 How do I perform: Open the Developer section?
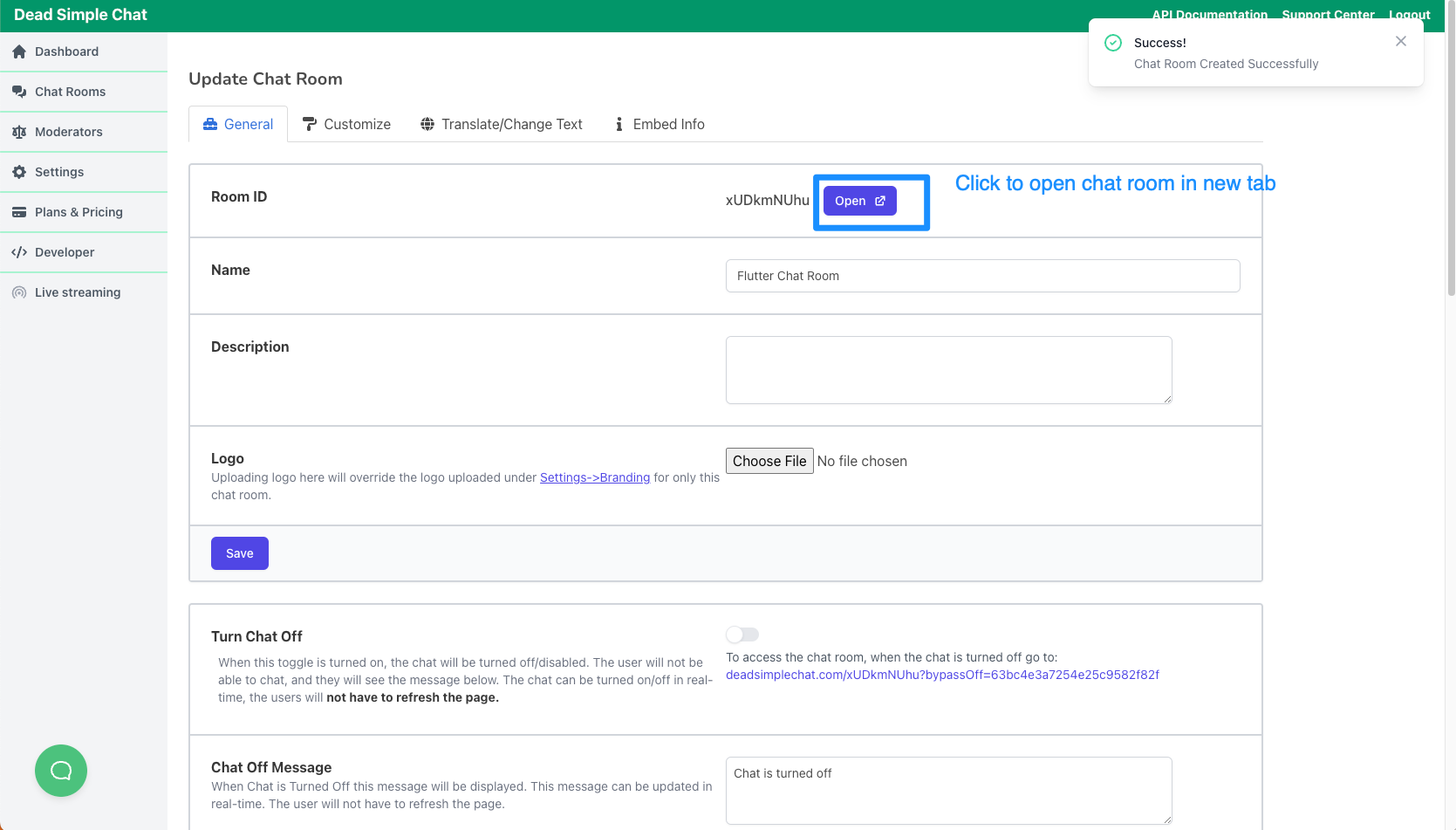click(x=65, y=251)
